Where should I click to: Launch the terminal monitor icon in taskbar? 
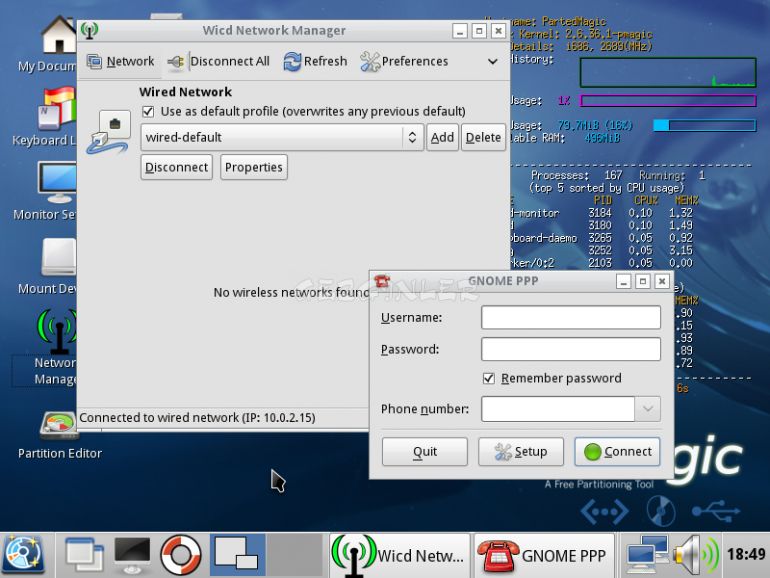(x=132, y=555)
